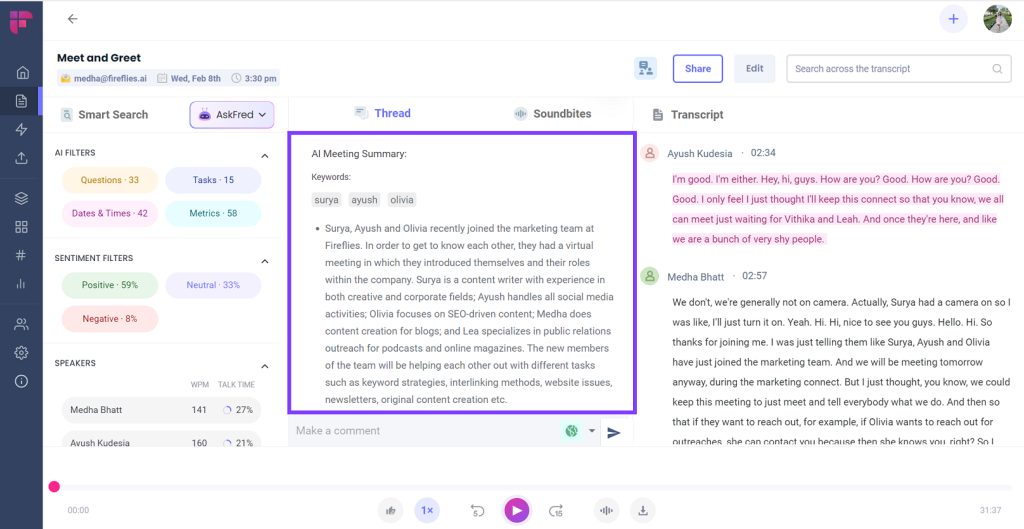The width and height of the screenshot is (1024, 529).
Task: Open the AskFred dropdown
Action: point(232,115)
